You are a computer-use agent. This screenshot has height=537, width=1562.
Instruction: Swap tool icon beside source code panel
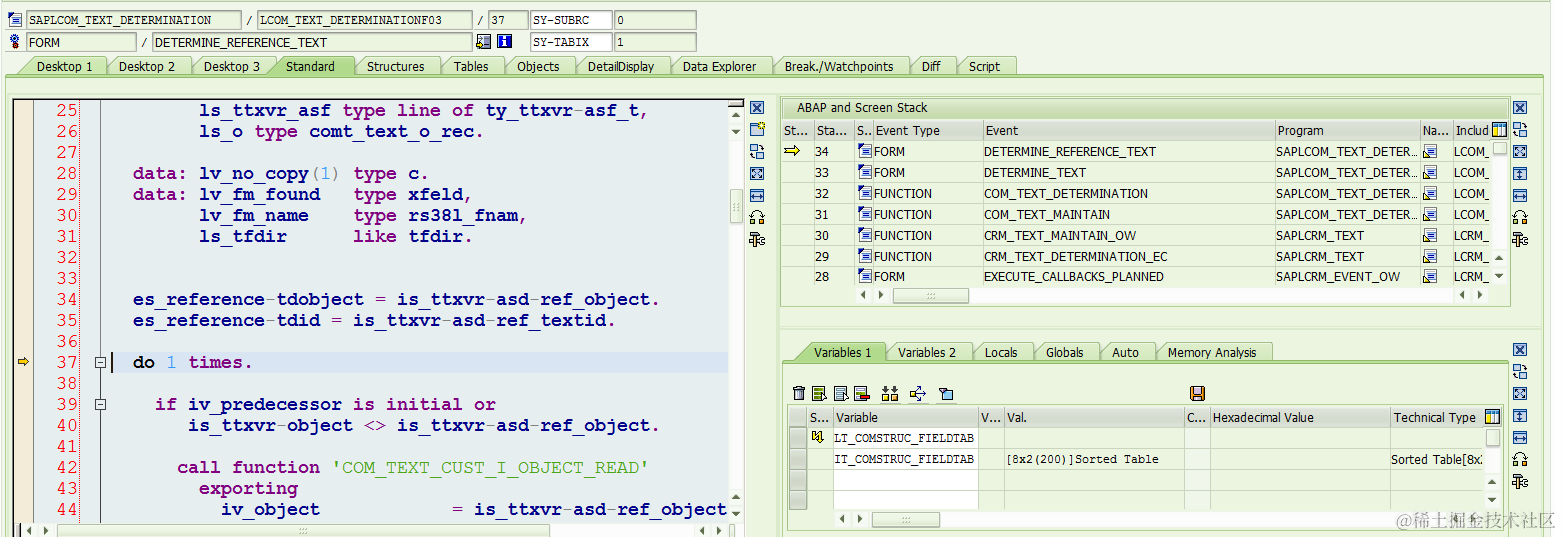[757, 152]
